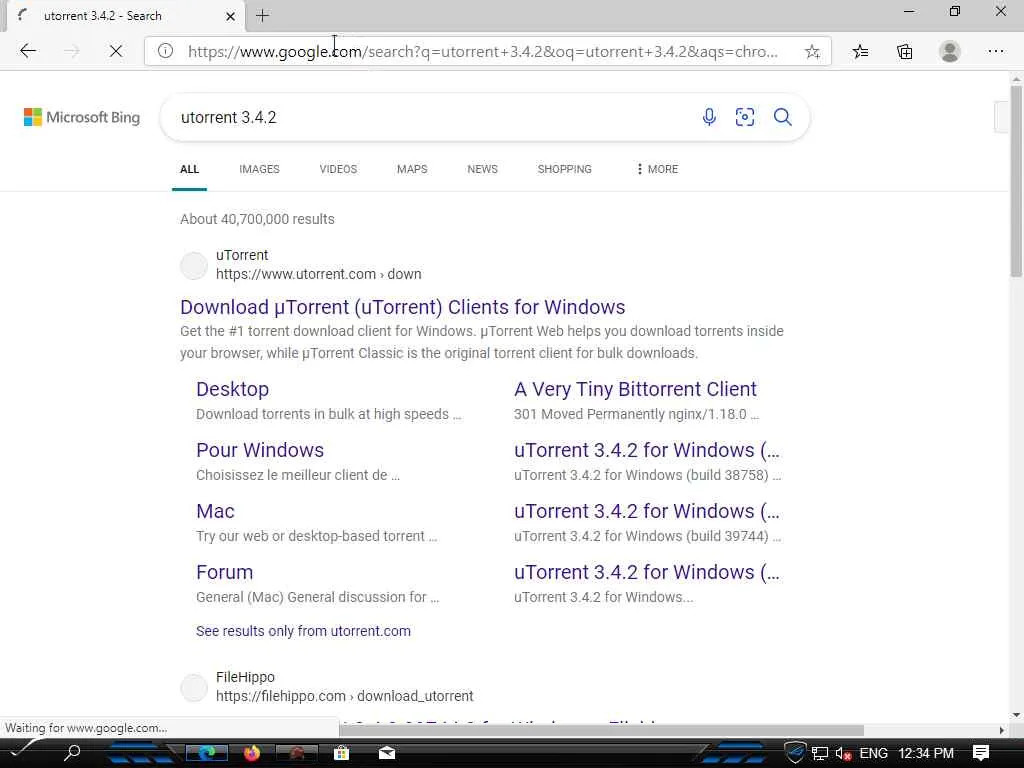The height and width of the screenshot is (768, 1024).
Task: Open the clock showing 12:34 PM
Action: tap(925, 753)
